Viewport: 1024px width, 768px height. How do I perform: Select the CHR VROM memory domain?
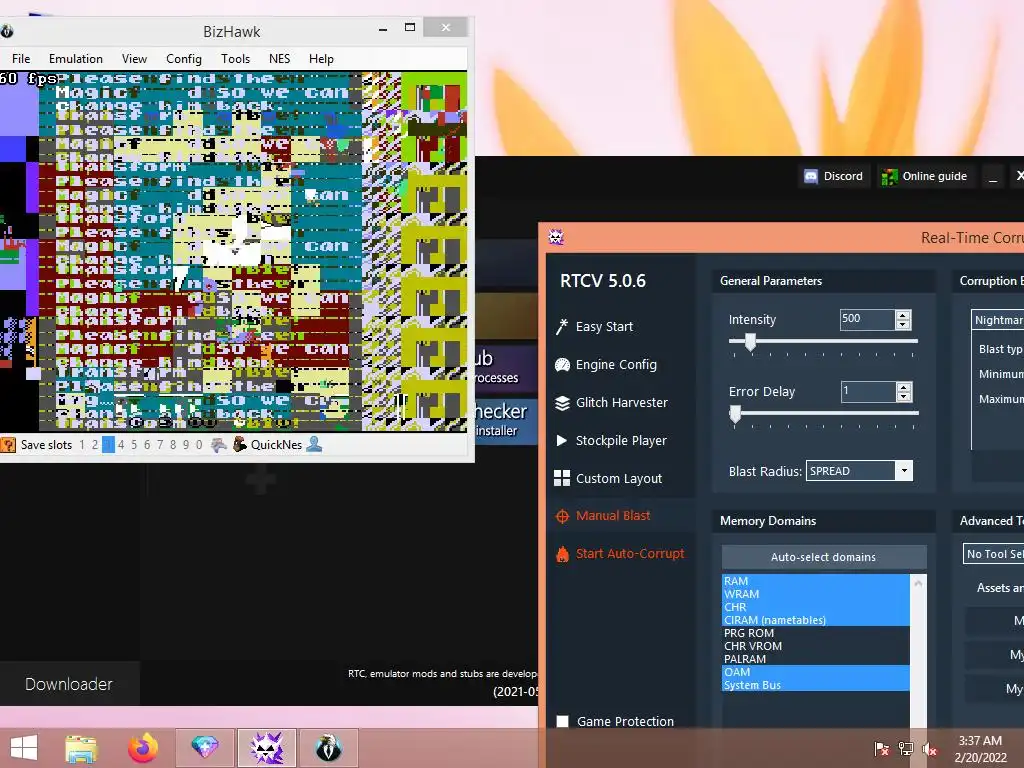pos(816,647)
